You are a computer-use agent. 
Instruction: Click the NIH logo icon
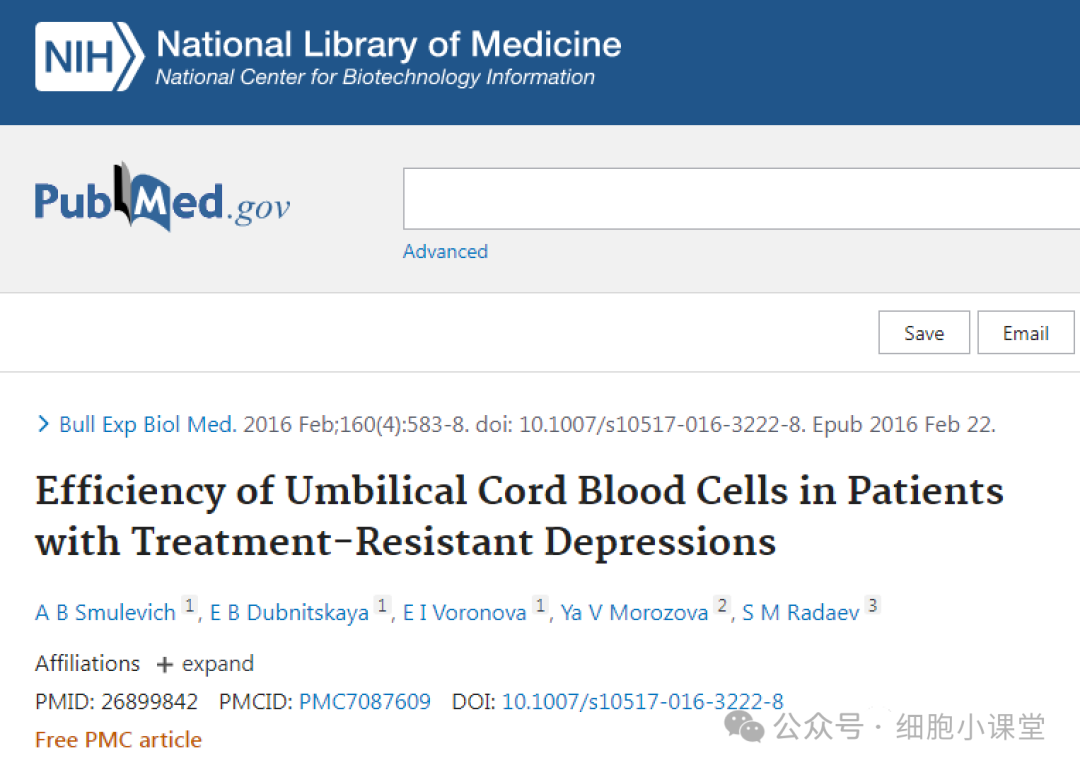(x=90, y=56)
